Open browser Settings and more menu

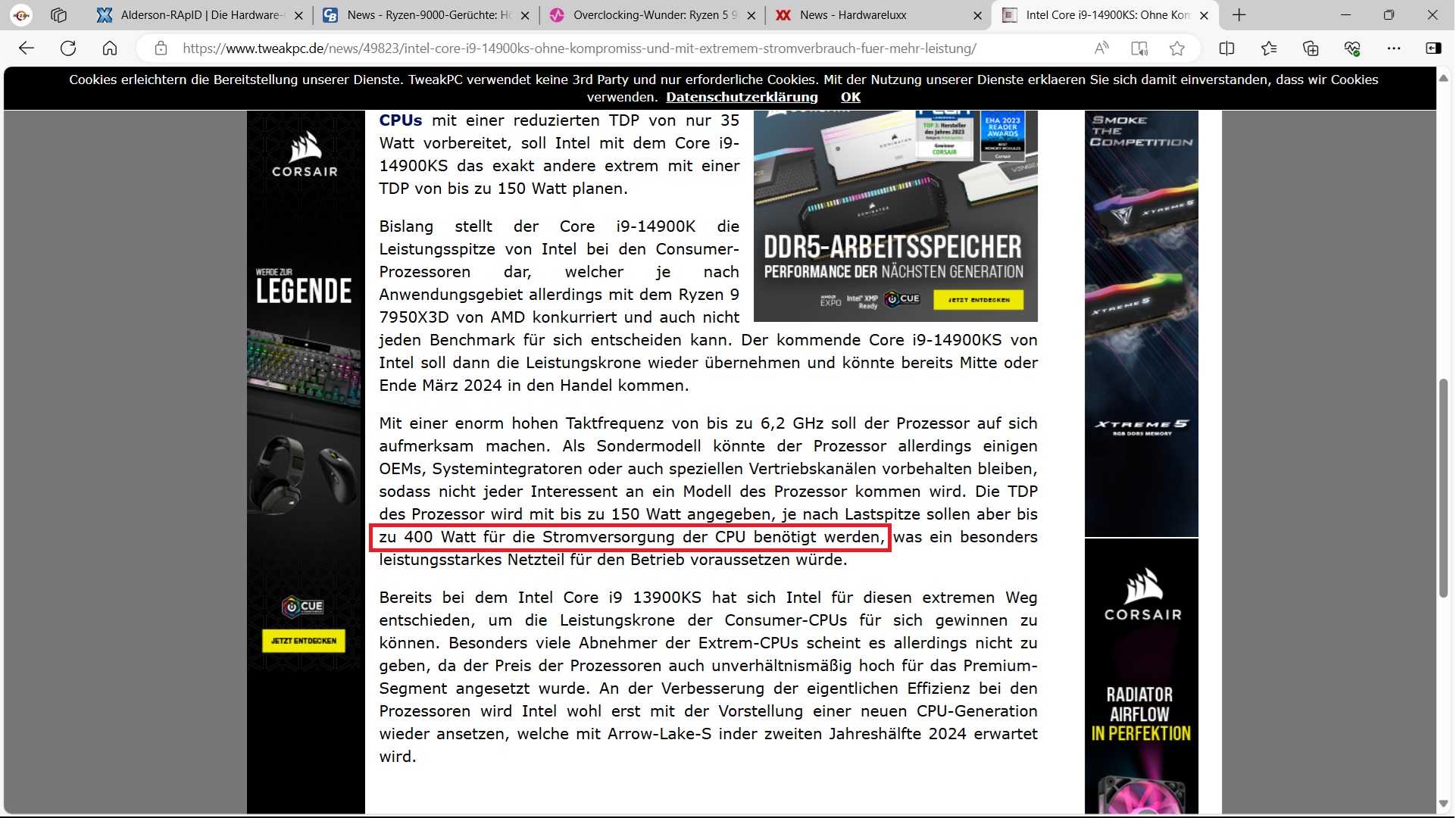tap(1393, 48)
